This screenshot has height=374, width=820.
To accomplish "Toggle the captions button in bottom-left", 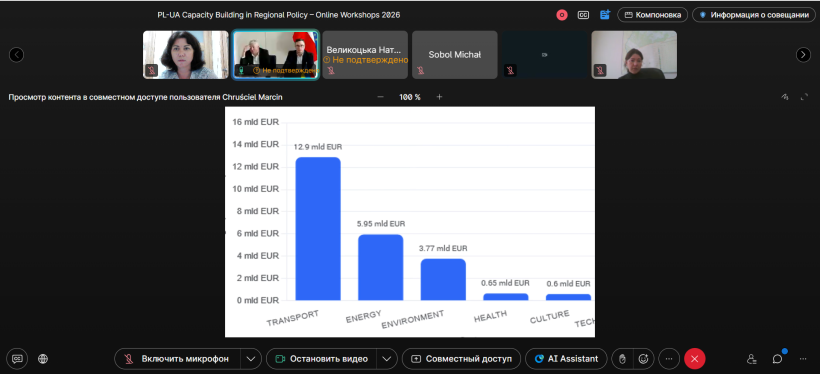I will 17,359.
